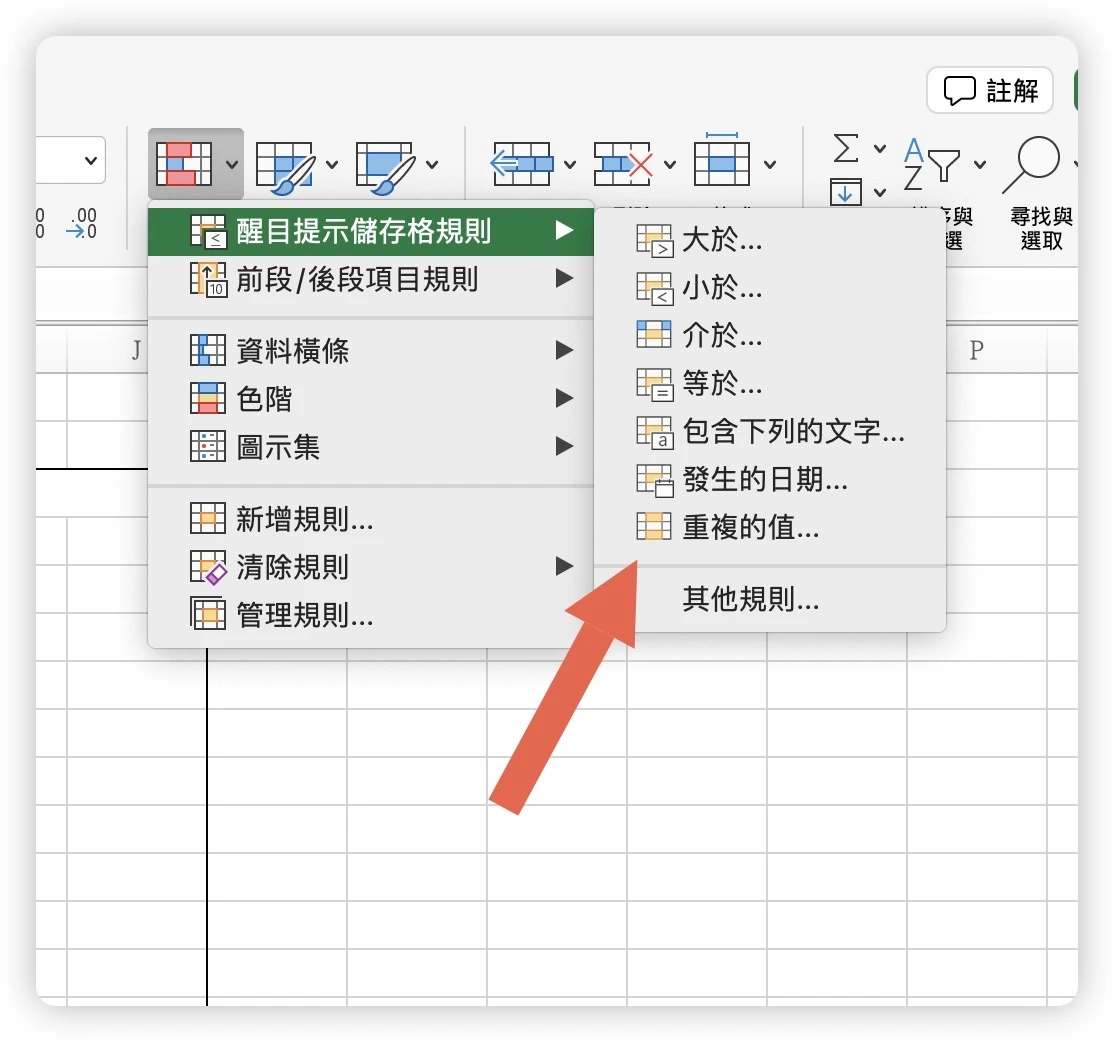Open the 資料橫條 submenu

pyautogui.click(x=371, y=350)
